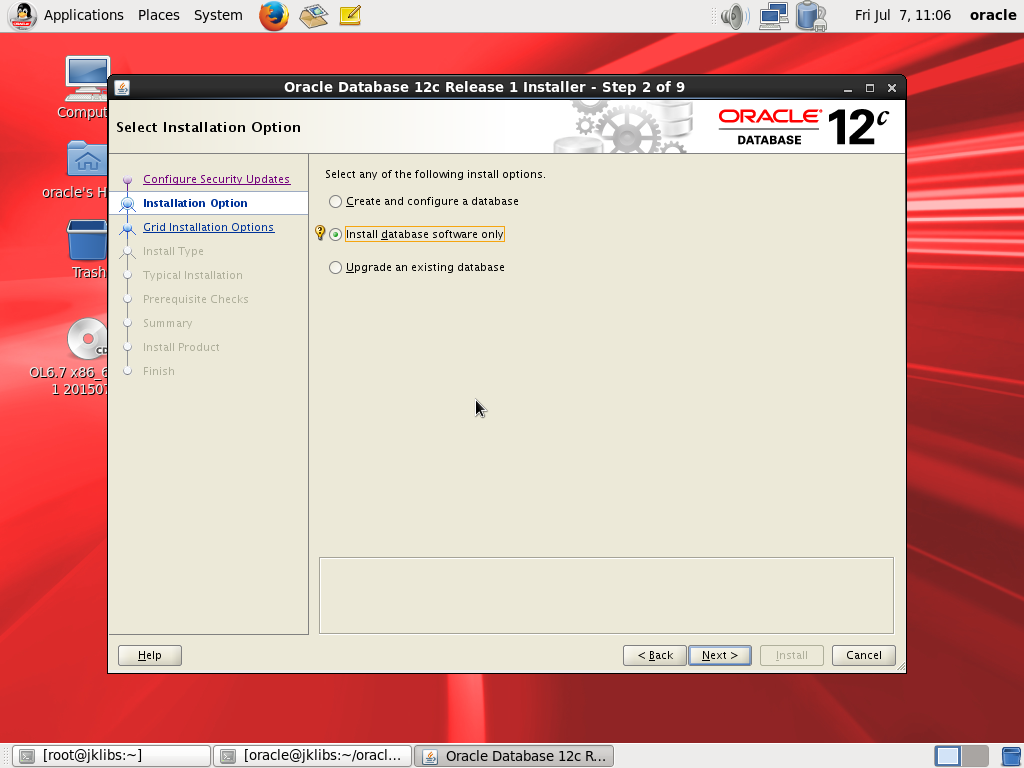1024x768 pixels.
Task: Click the installer window menu icon
Action: [122, 88]
